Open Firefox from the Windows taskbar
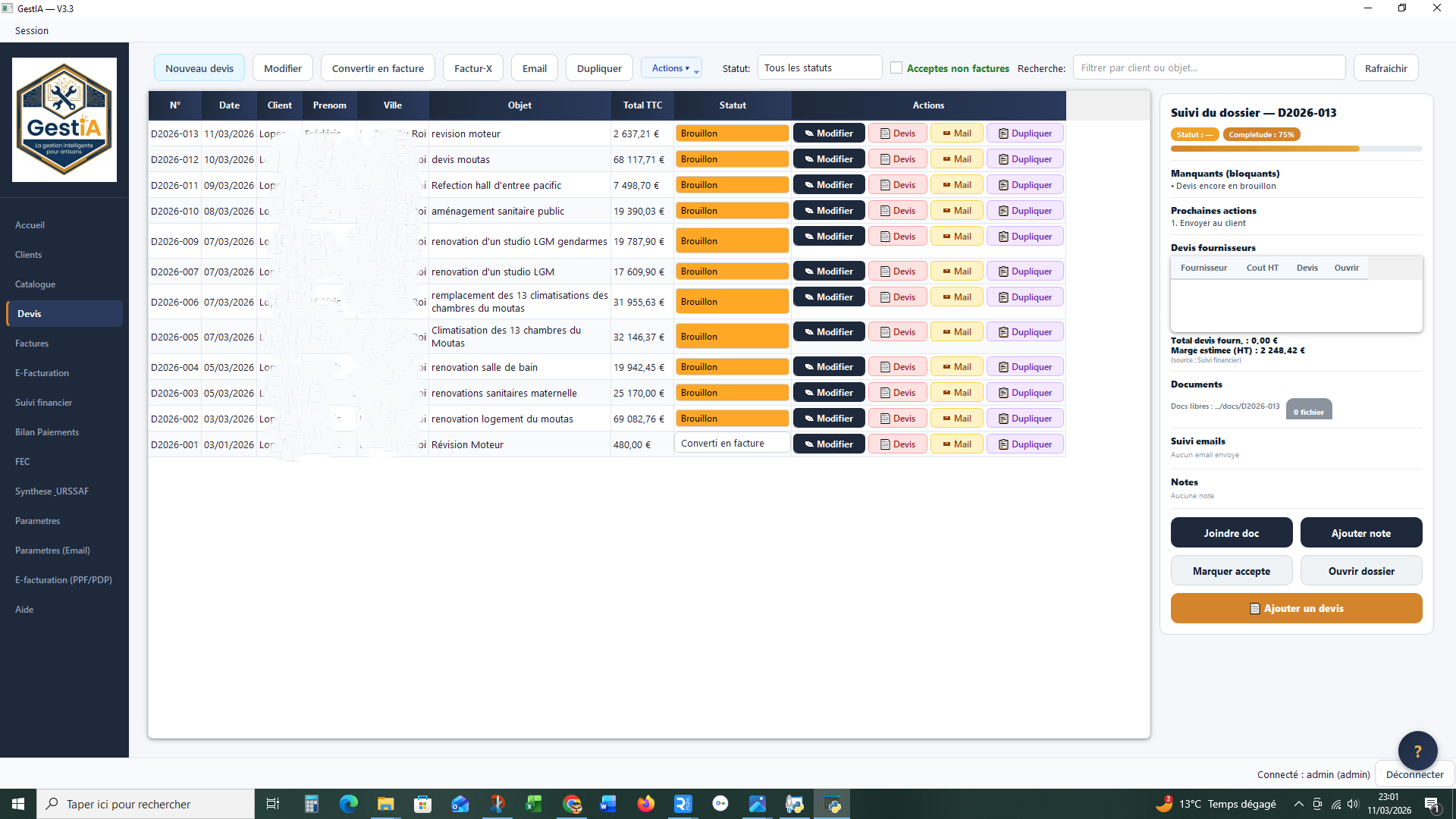 click(645, 804)
